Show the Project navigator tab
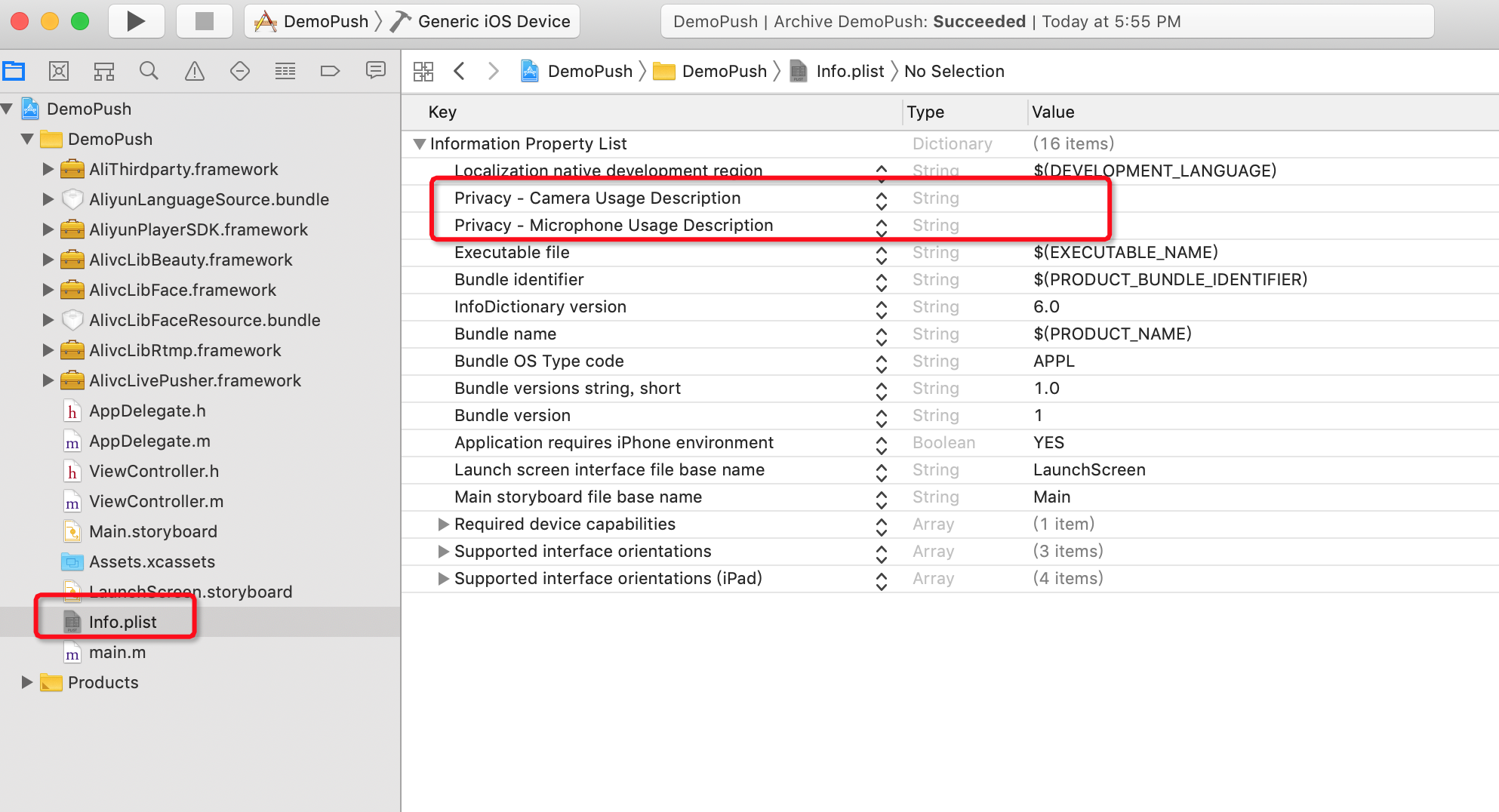The image size is (1499, 812). pos(14,71)
